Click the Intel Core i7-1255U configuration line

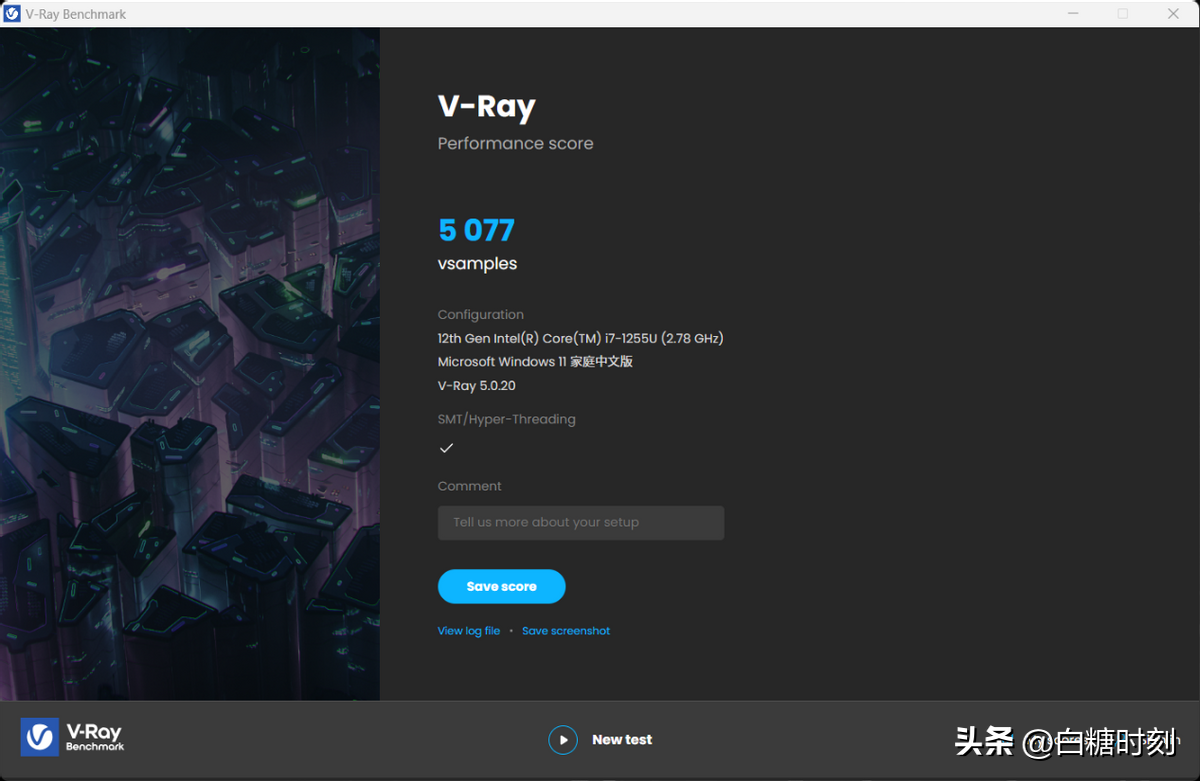(581, 338)
